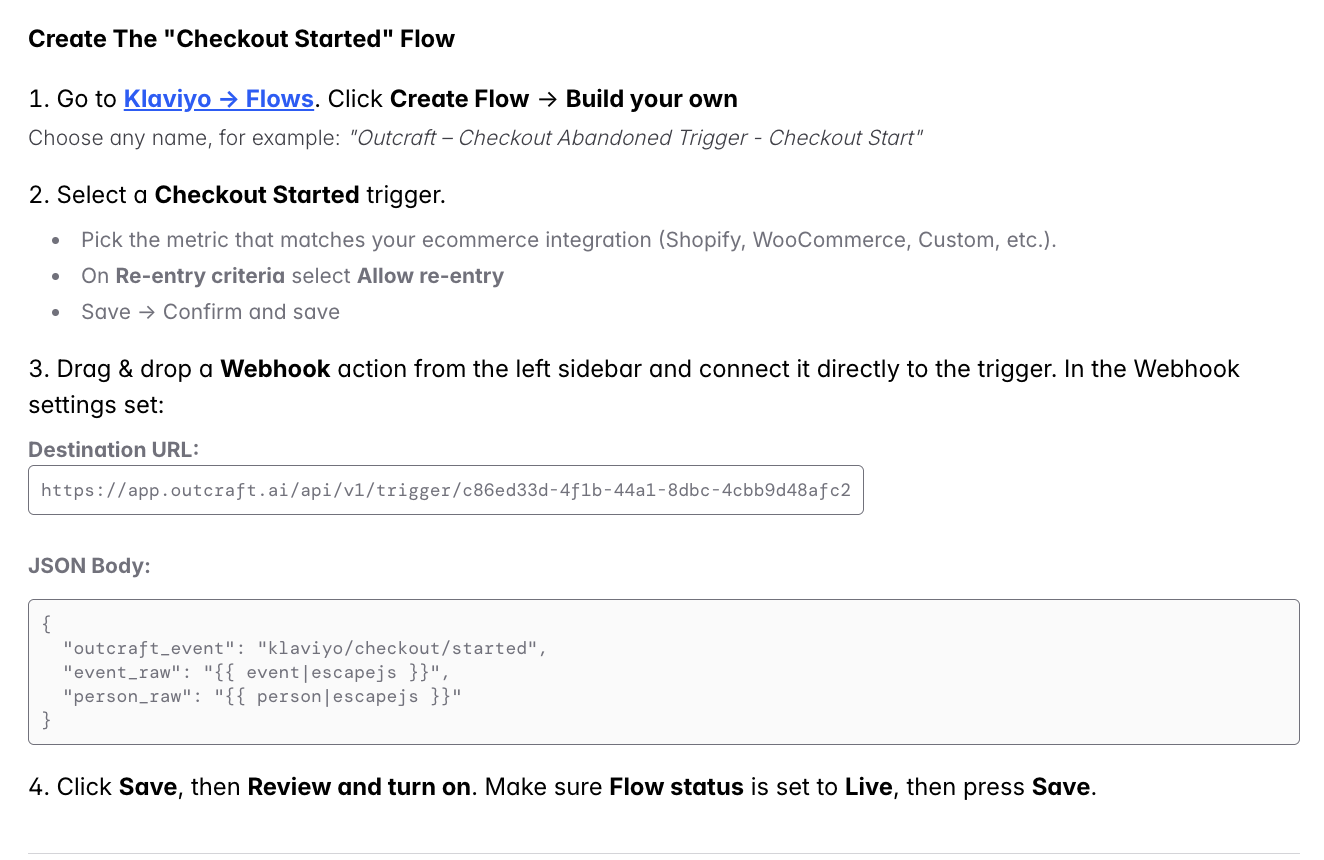
Task: Click the "Create The Checkout Started Flow" heading
Action: (x=242, y=39)
